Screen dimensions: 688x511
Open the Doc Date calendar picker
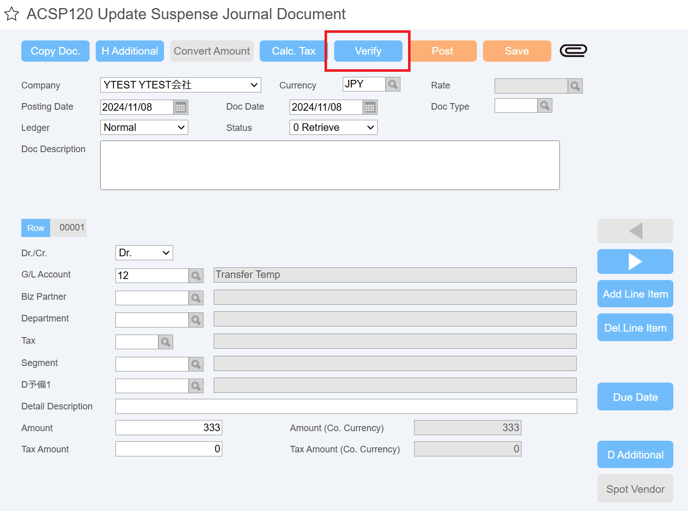click(x=370, y=107)
